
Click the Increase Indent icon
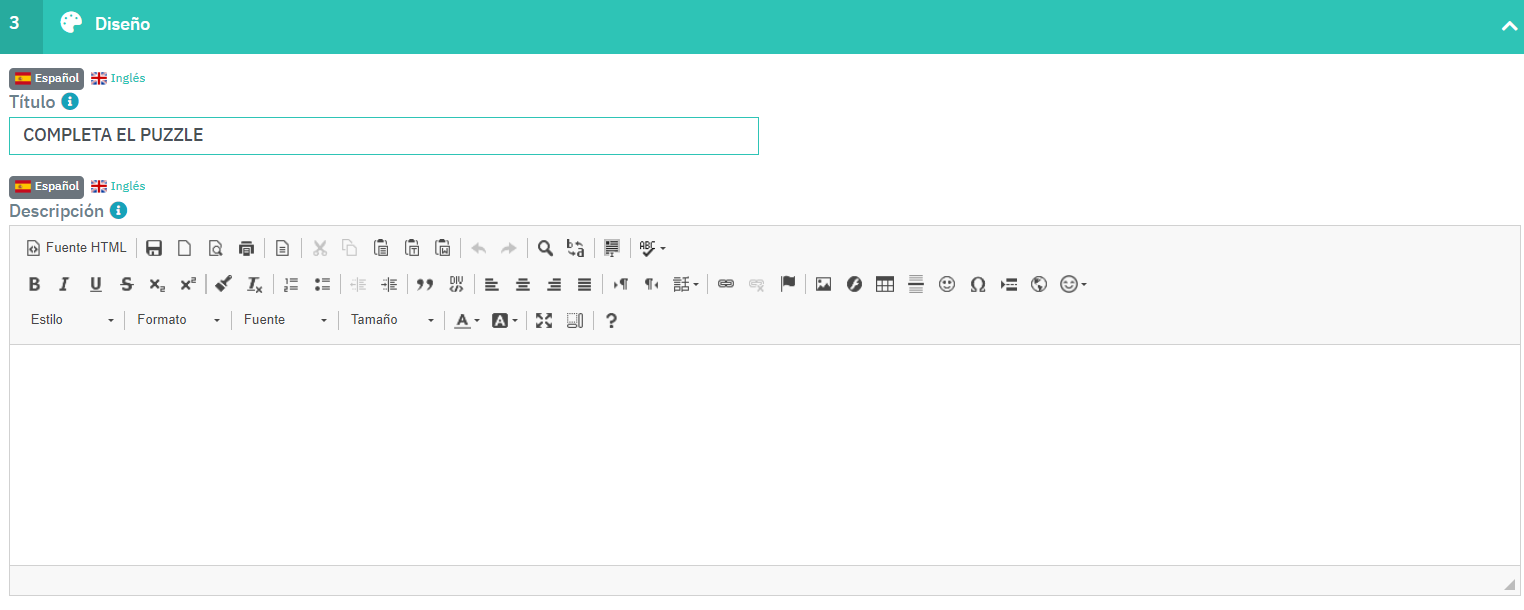click(x=389, y=284)
